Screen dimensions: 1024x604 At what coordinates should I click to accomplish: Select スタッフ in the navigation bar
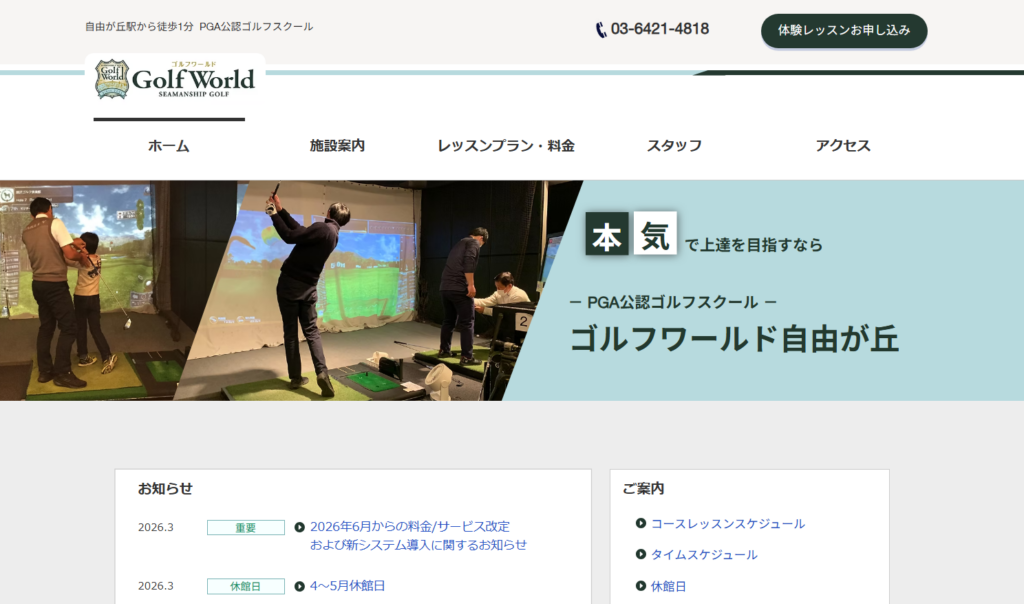pos(674,146)
